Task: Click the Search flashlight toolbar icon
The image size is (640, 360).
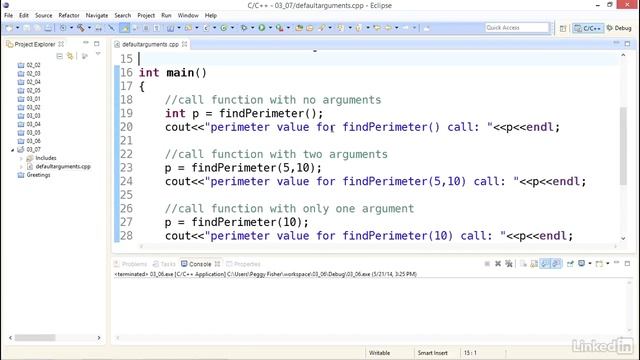Action: [x=322, y=28]
